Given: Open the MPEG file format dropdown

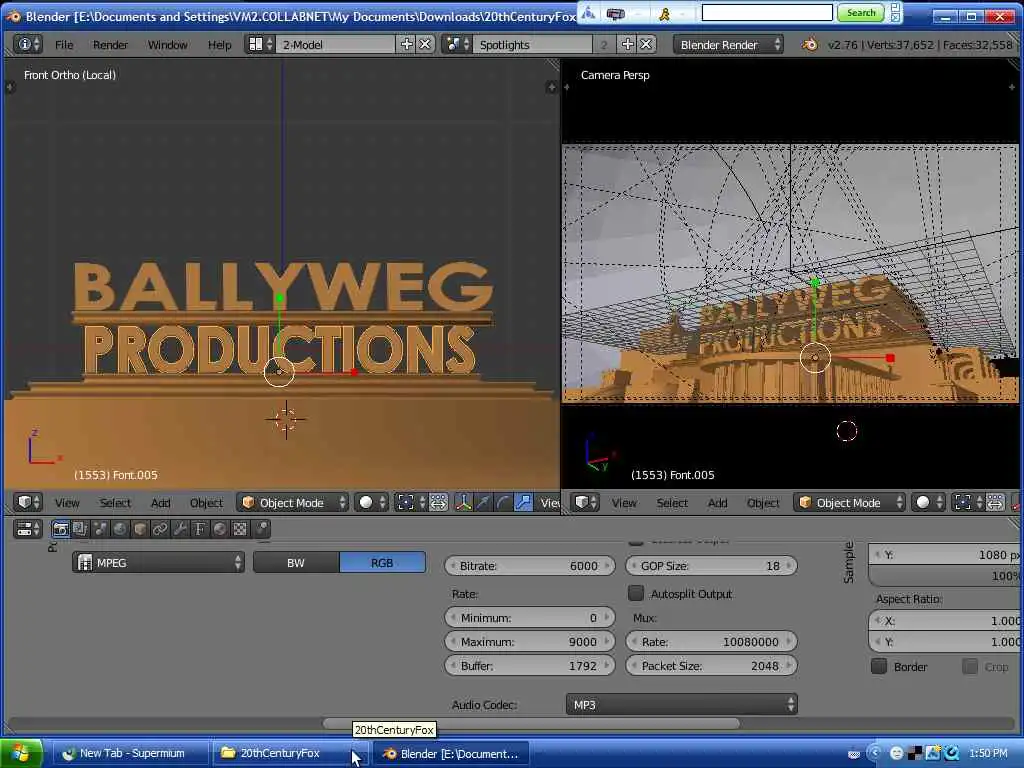Looking at the screenshot, I should coord(159,563).
